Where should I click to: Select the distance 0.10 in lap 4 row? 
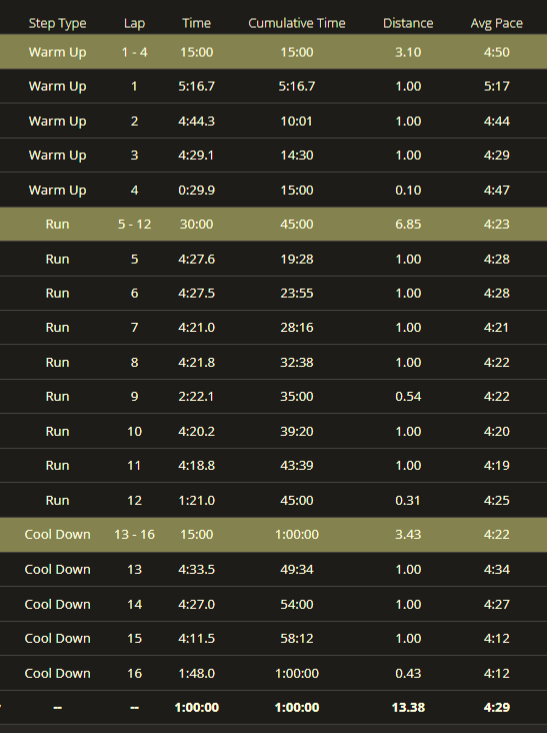(408, 190)
